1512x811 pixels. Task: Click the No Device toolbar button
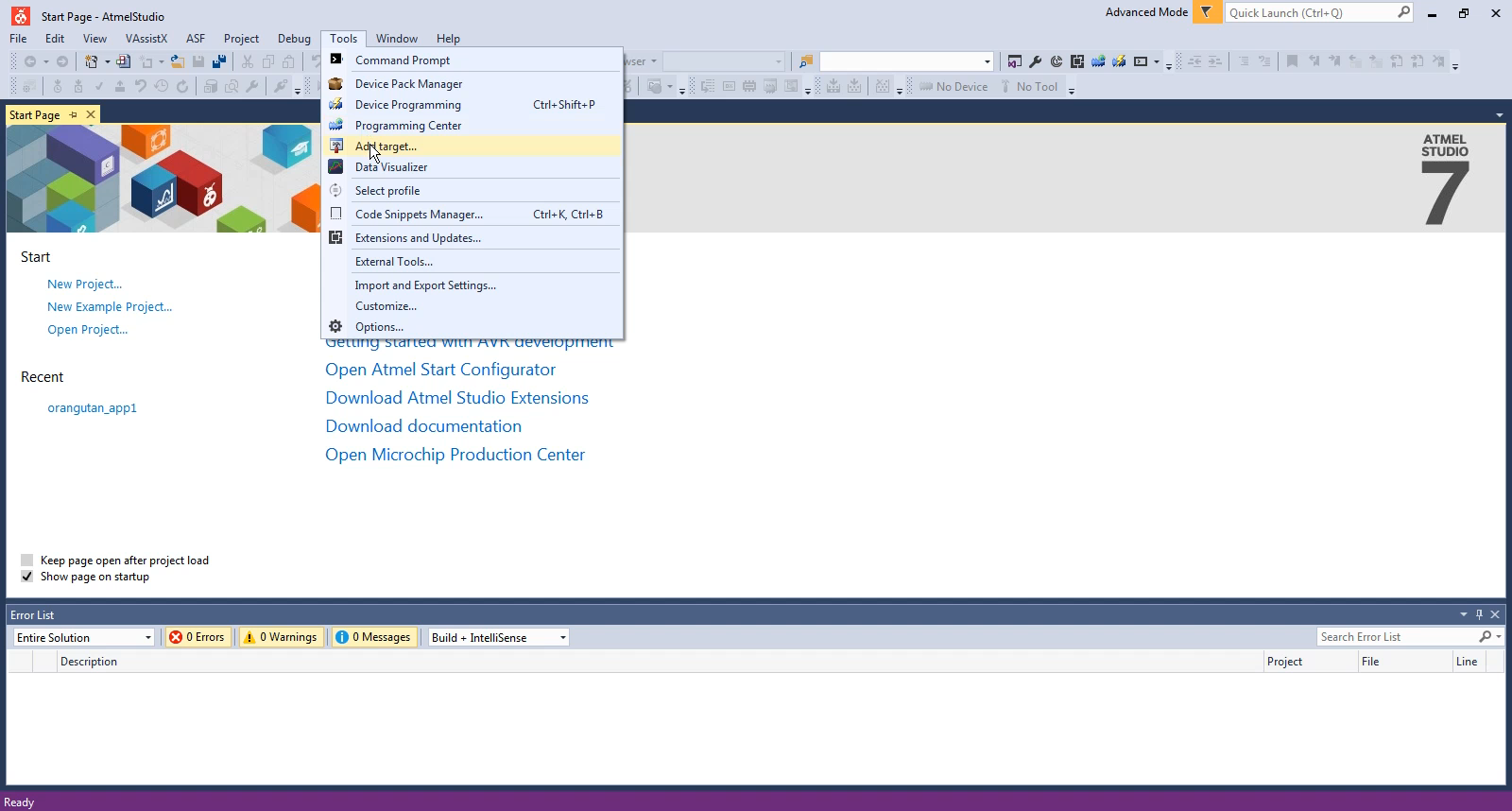click(x=954, y=86)
